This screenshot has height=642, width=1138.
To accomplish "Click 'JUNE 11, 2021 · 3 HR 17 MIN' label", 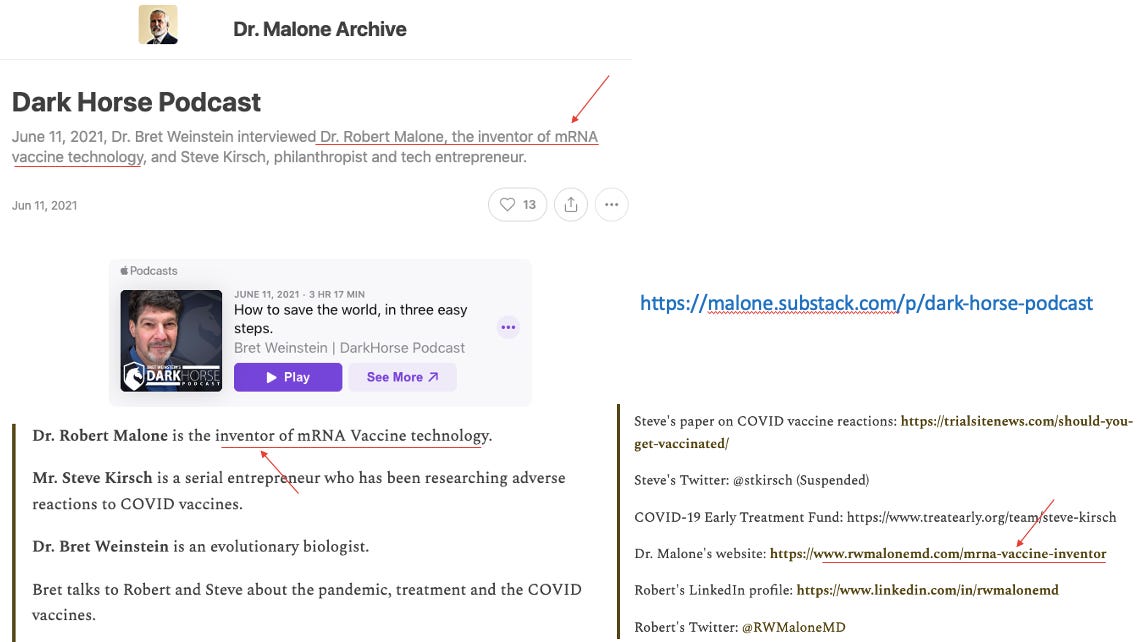I will [299, 295].
